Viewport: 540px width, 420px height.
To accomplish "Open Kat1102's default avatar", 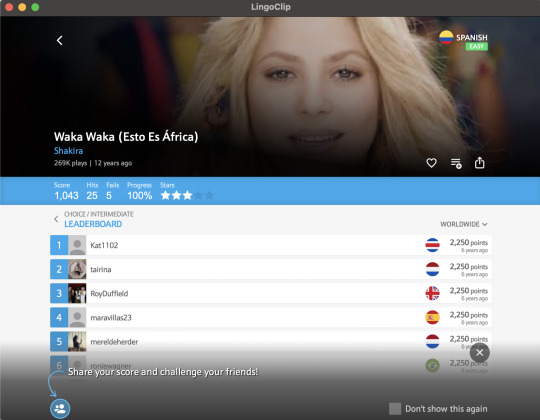I will pos(77,245).
